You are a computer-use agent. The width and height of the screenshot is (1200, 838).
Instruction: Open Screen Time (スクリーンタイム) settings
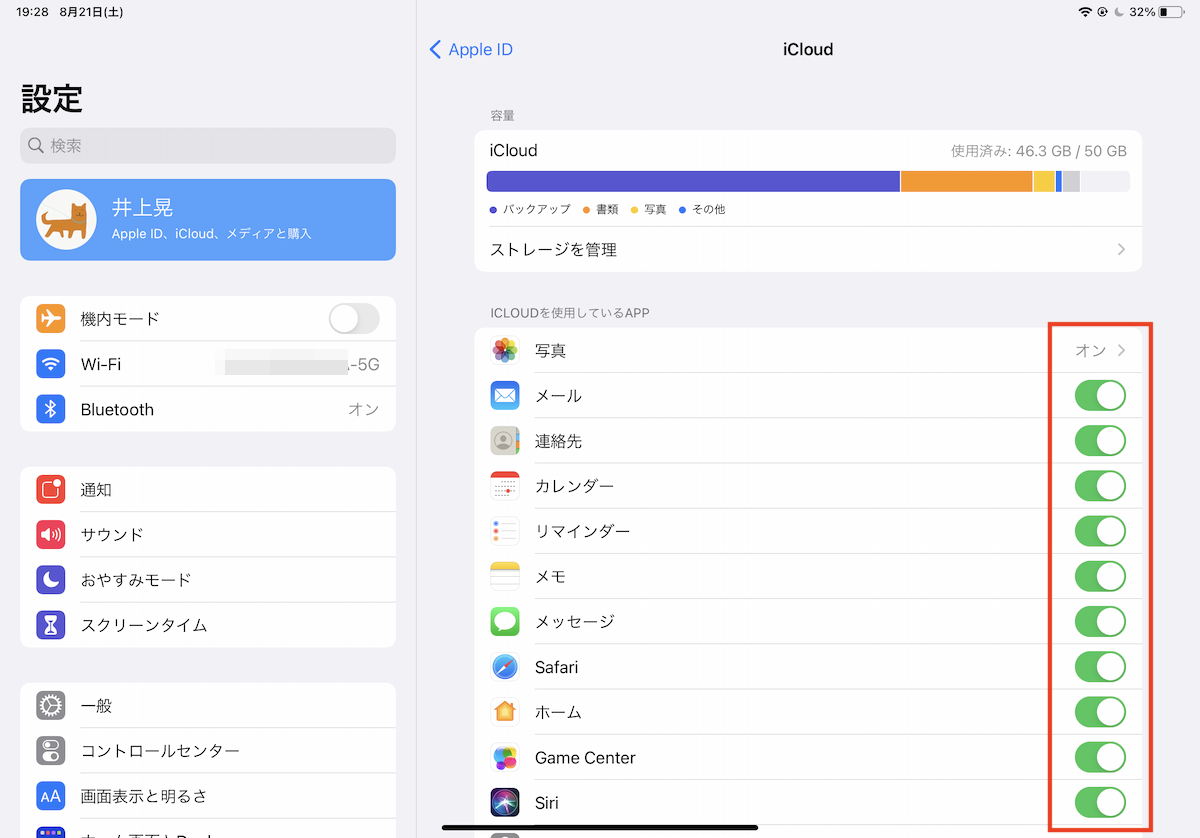tap(208, 625)
